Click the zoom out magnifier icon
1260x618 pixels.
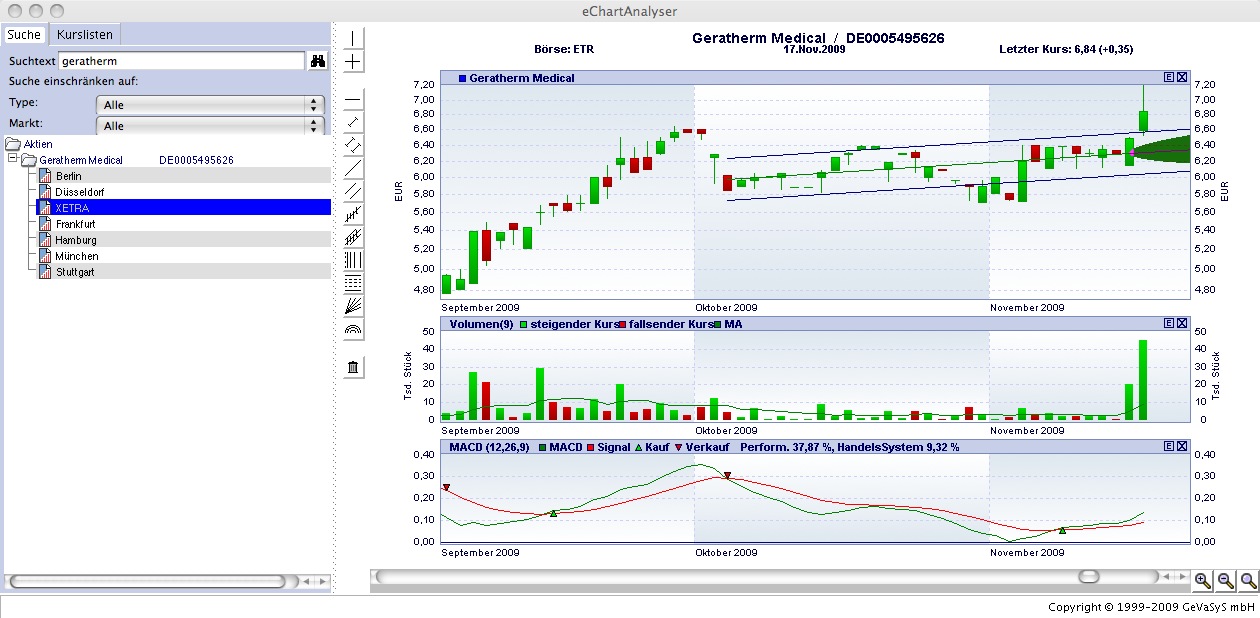(1225, 580)
